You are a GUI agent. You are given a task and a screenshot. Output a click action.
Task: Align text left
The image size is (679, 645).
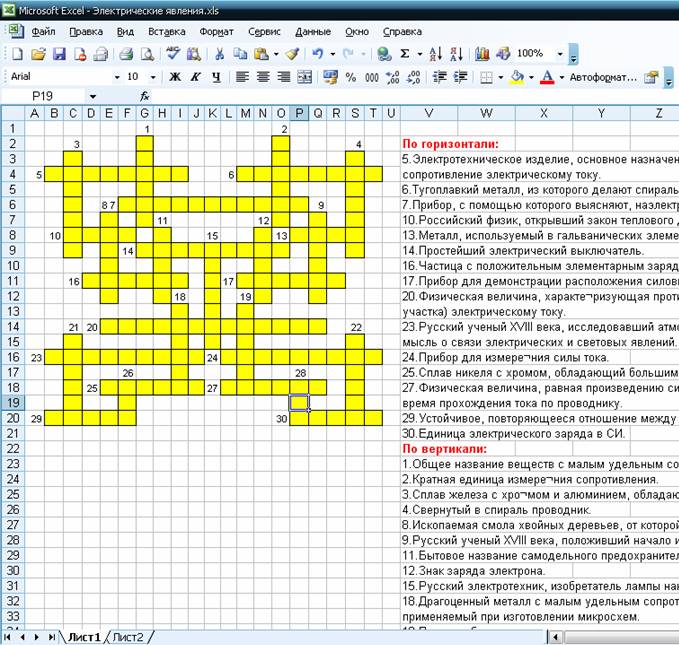click(x=242, y=77)
